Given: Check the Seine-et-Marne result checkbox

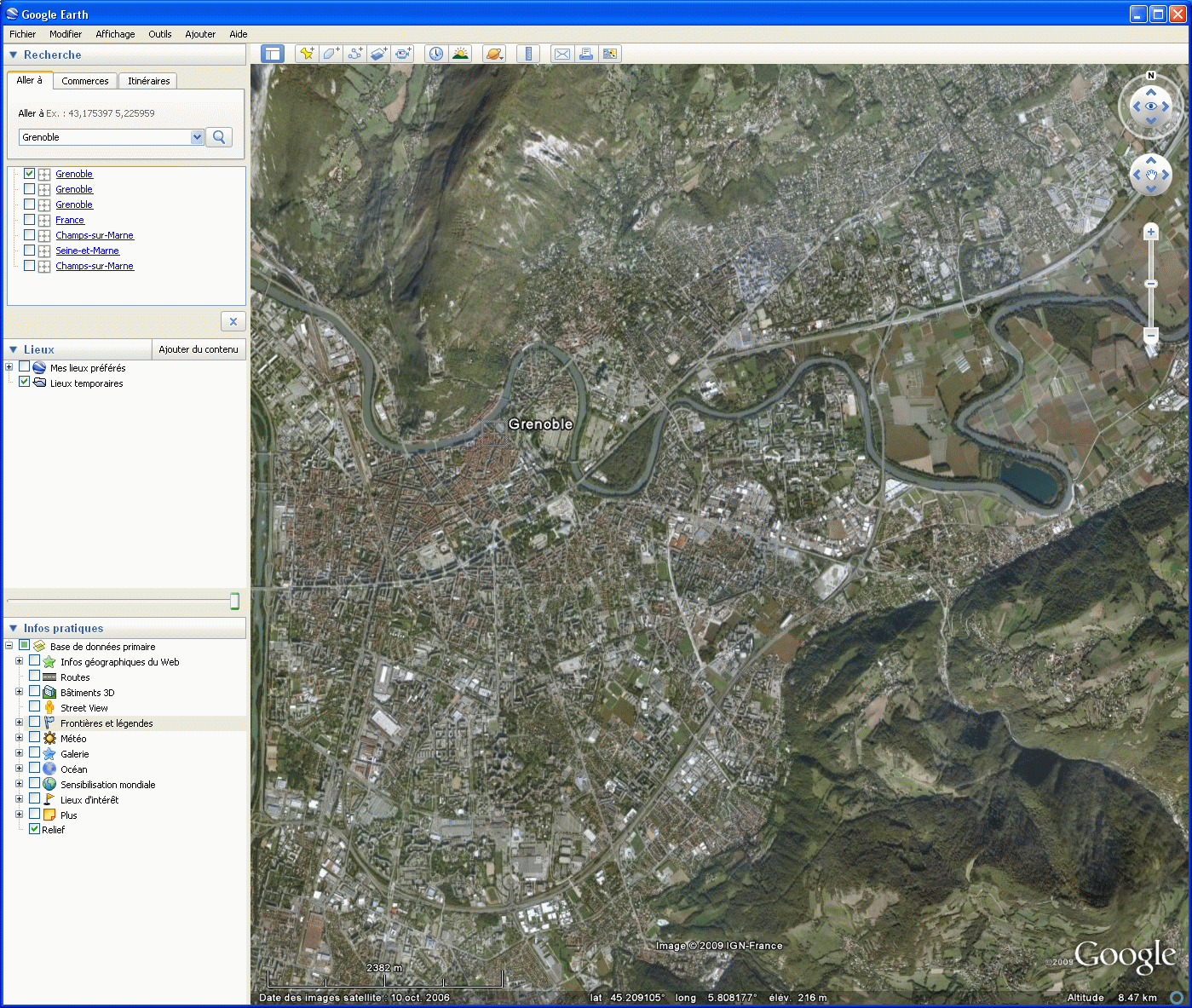Looking at the screenshot, I should pos(29,251).
